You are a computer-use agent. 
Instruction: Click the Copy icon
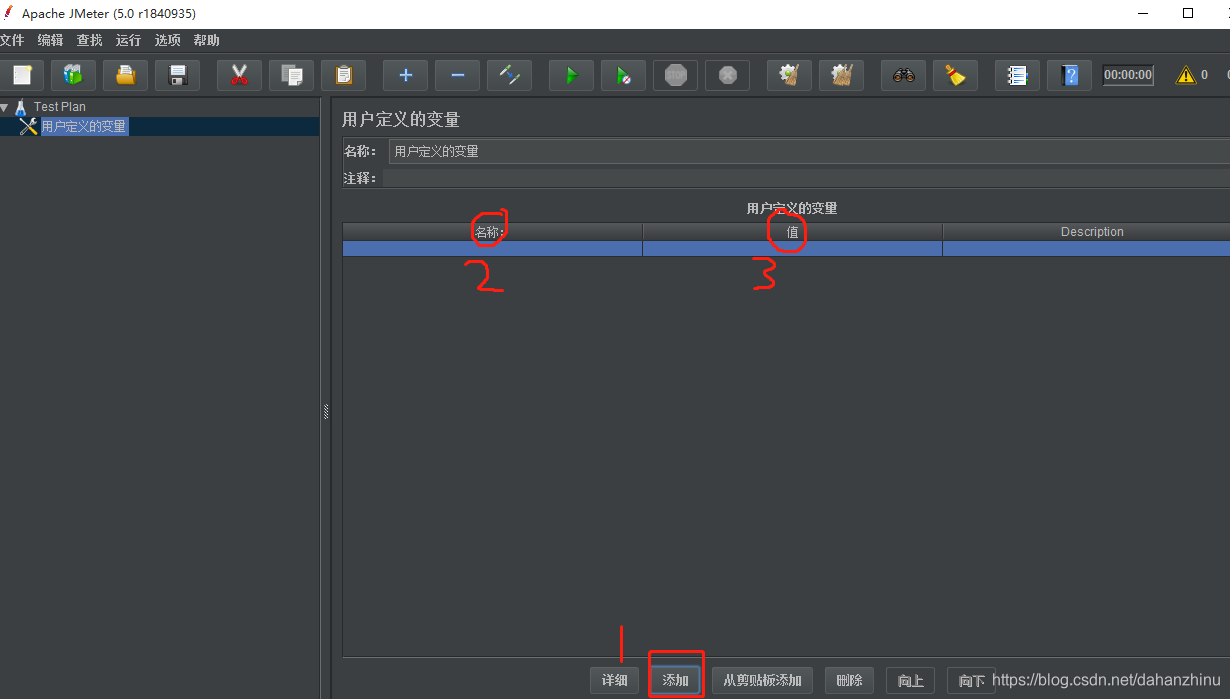point(292,75)
